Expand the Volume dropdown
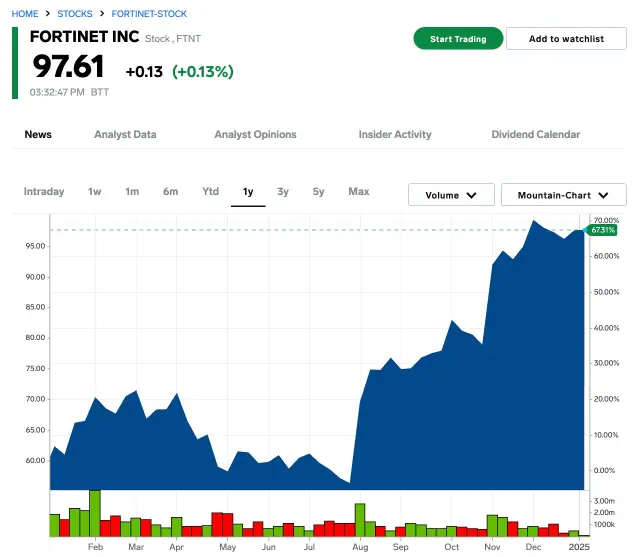This screenshot has width=640, height=557. coord(451,195)
